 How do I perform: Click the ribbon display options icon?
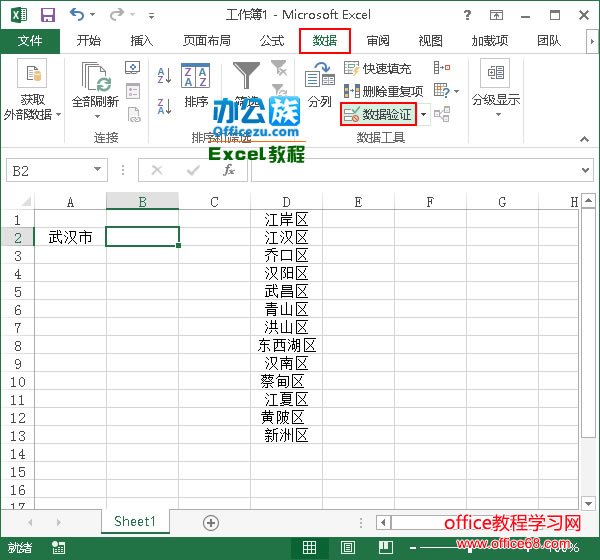point(496,15)
